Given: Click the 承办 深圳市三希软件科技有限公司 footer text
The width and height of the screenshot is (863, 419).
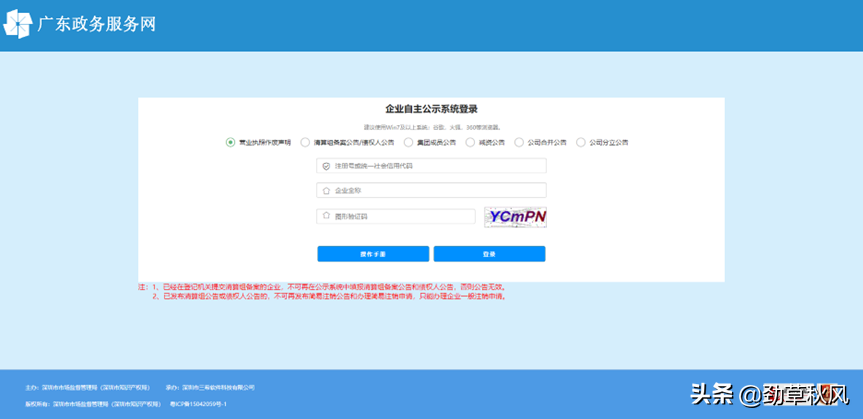Looking at the screenshot, I should click(210, 388).
